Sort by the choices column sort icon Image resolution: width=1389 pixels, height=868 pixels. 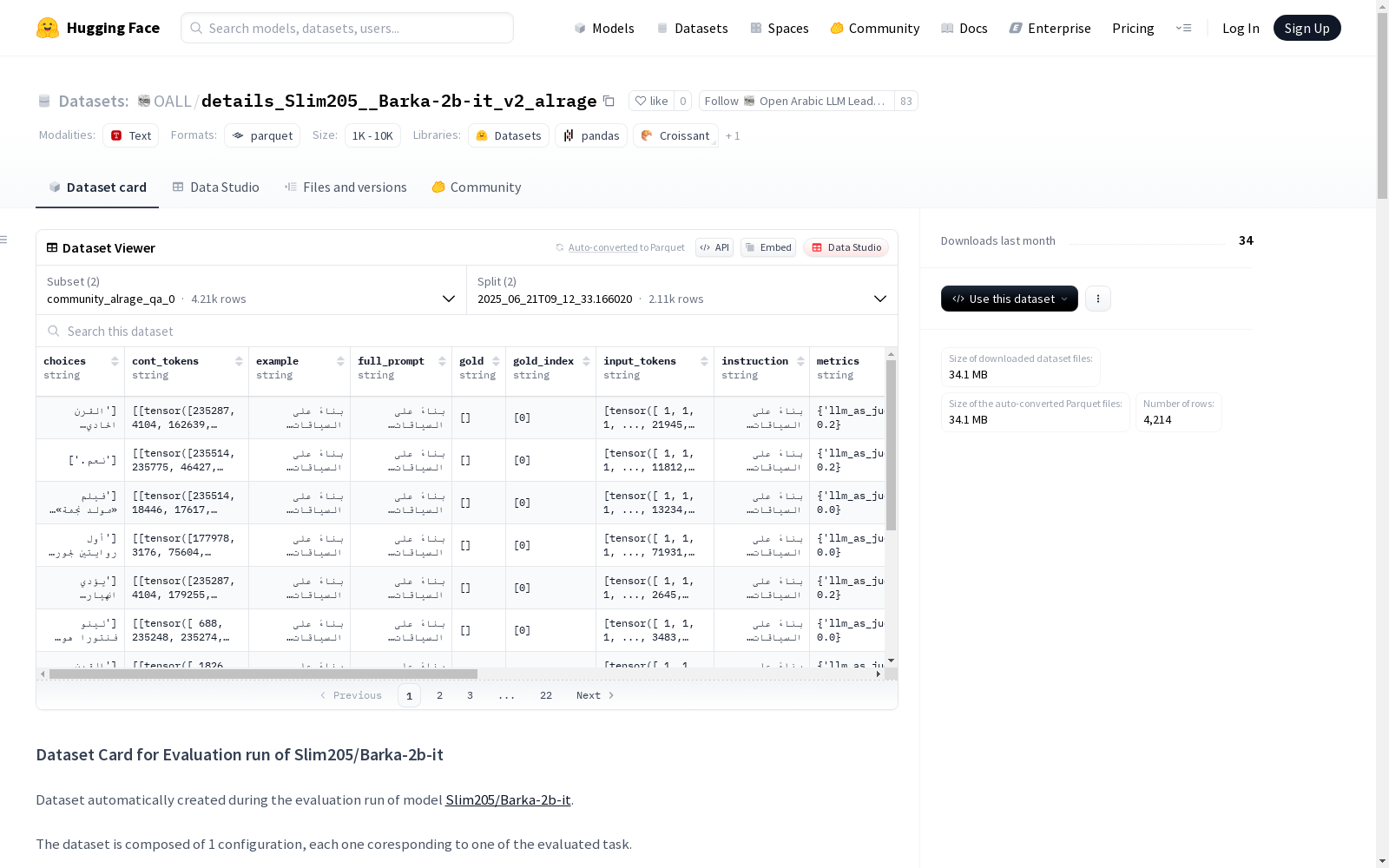click(x=115, y=361)
